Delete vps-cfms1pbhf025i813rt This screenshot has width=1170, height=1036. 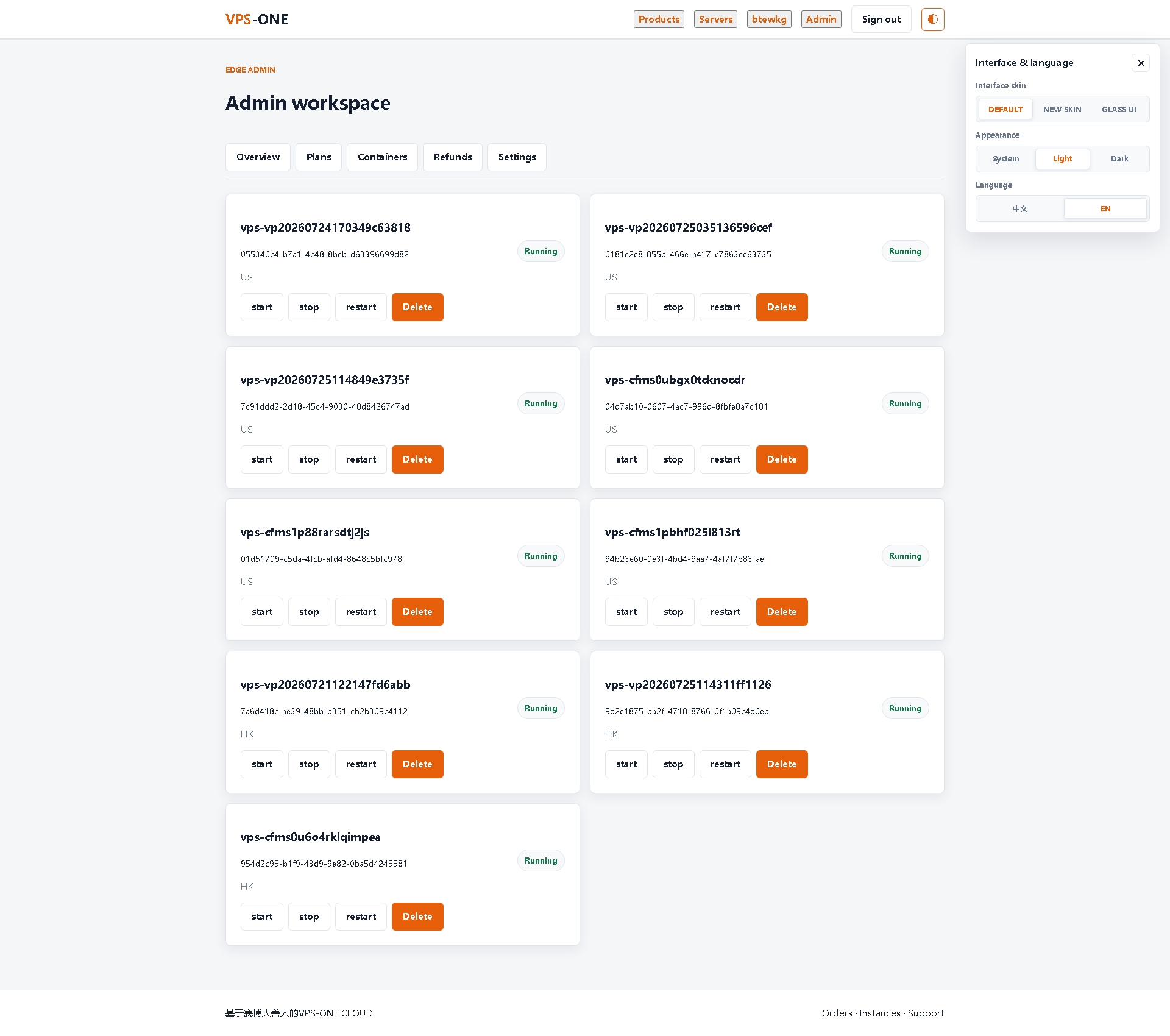click(782, 612)
